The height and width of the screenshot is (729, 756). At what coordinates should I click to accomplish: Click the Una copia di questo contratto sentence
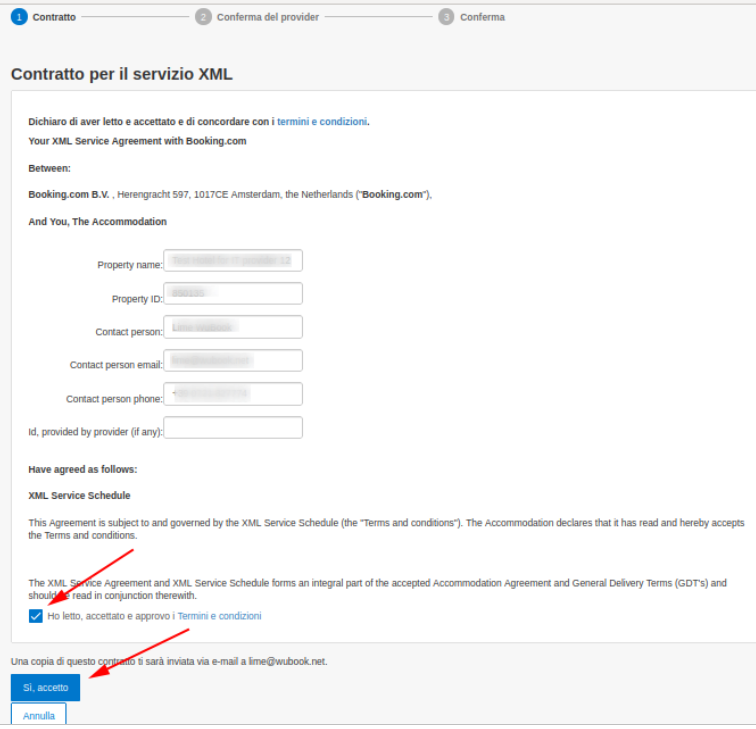169,662
